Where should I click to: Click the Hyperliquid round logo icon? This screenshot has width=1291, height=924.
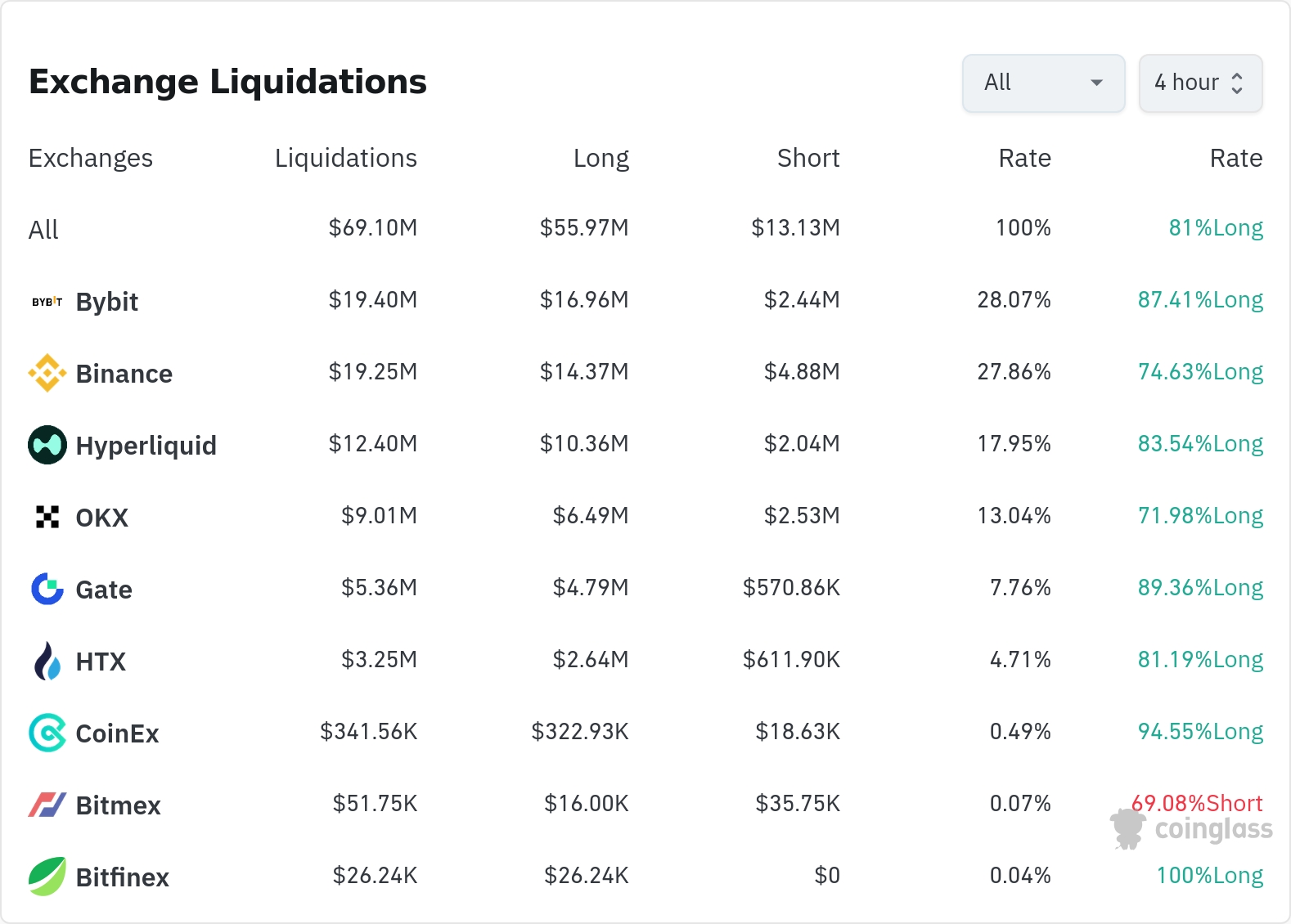[47, 445]
